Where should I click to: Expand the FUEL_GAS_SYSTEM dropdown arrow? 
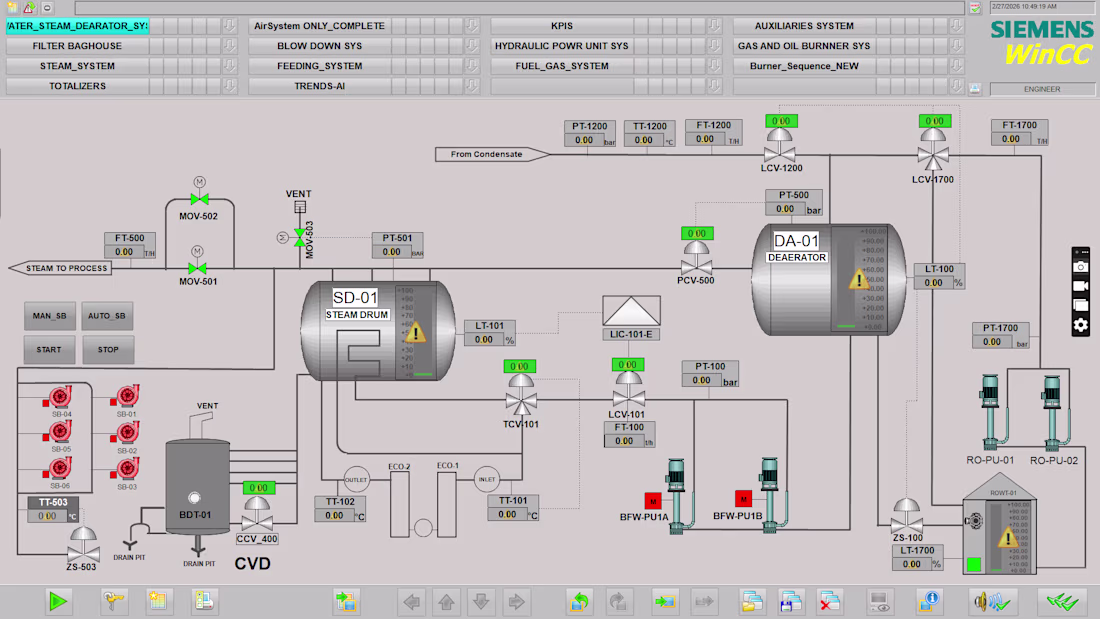tap(714, 66)
